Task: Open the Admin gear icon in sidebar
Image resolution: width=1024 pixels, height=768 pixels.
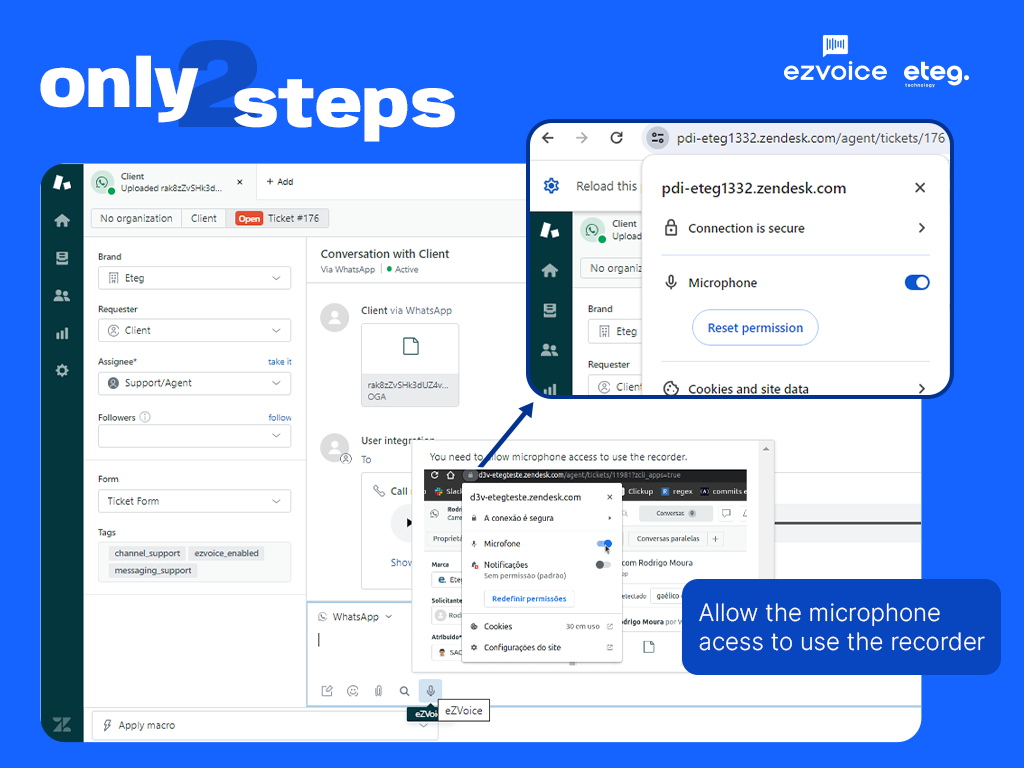Action: [62, 370]
